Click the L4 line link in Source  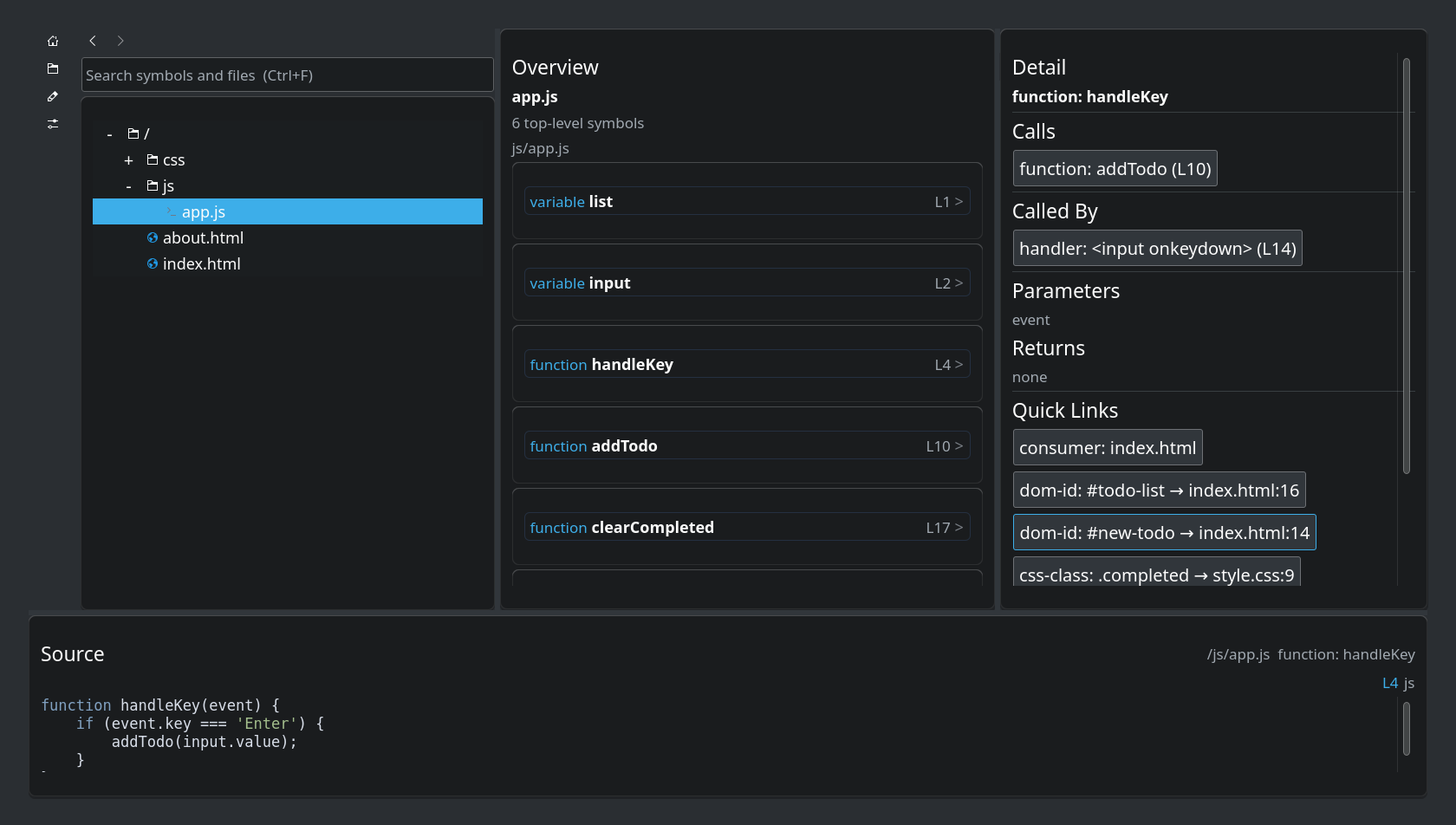pyautogui.click(x=1390, y=683)
